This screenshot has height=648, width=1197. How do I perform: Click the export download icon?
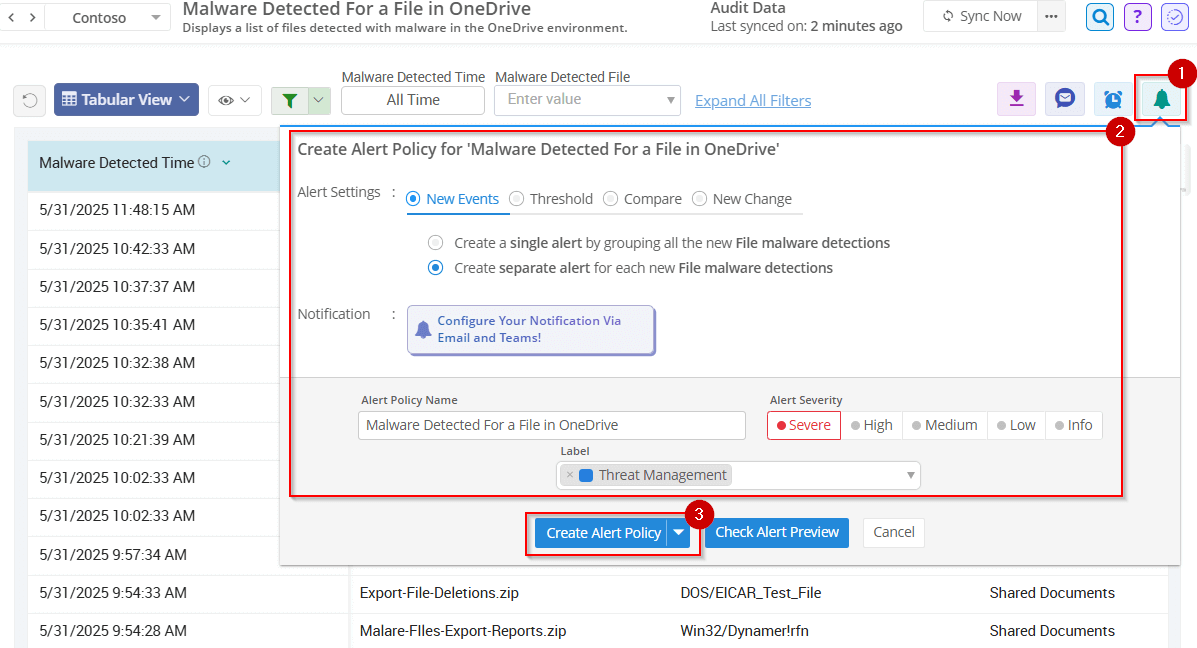[x=1016, y=99]
